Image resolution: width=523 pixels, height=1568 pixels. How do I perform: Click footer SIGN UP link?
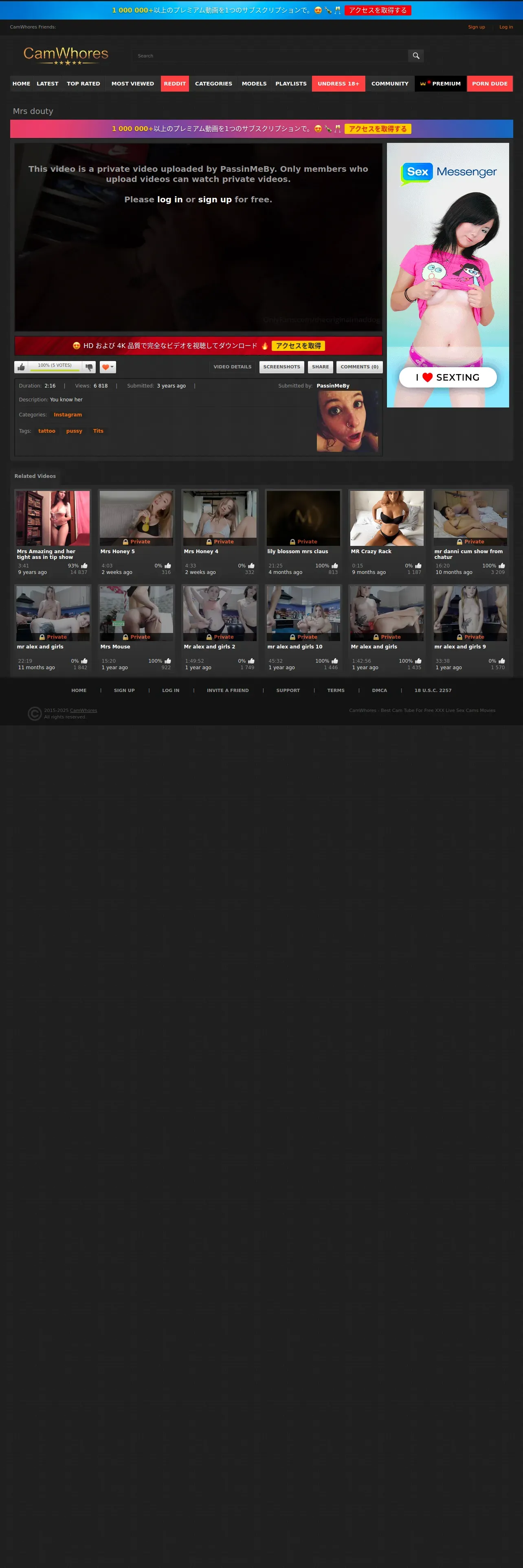[x=124, y=691]
